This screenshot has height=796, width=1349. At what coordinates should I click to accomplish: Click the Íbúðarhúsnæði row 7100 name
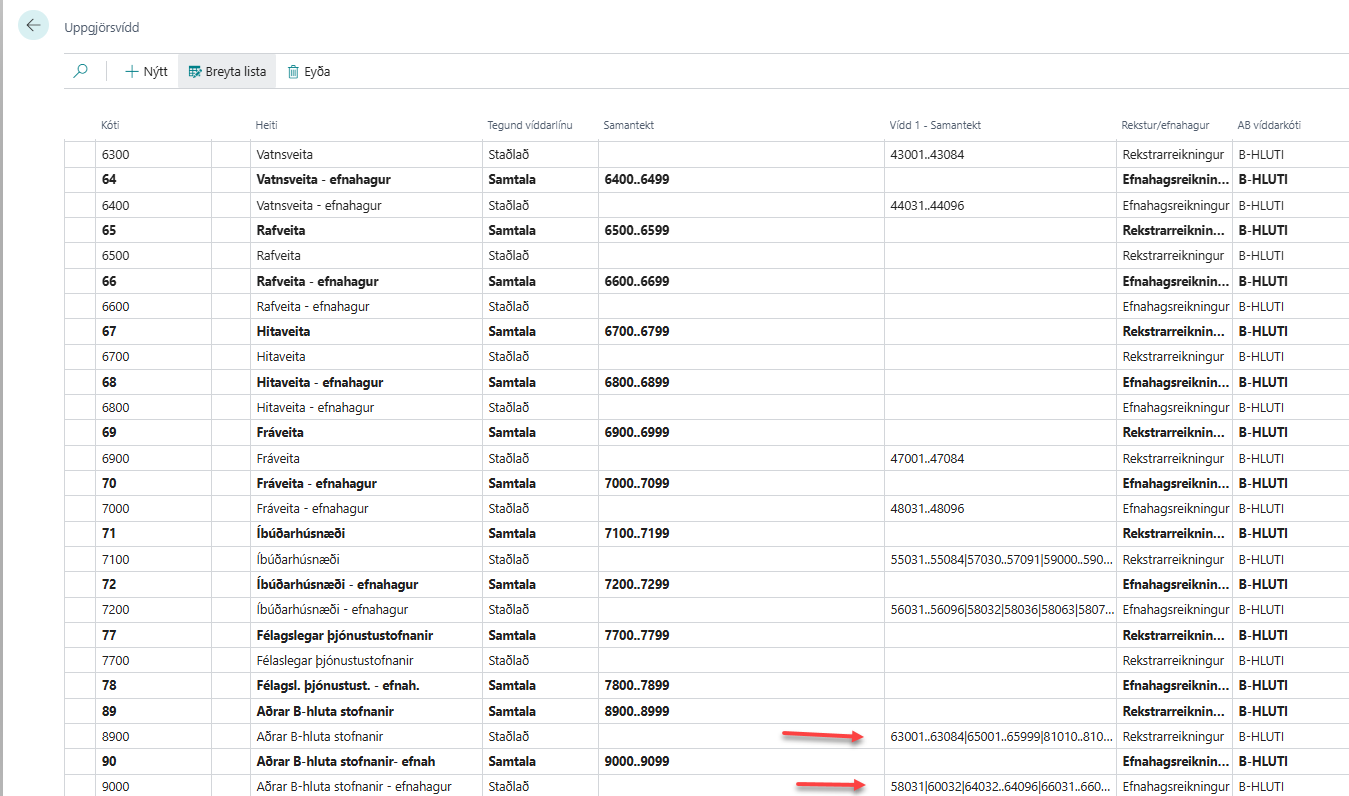(x=291, y=559)
